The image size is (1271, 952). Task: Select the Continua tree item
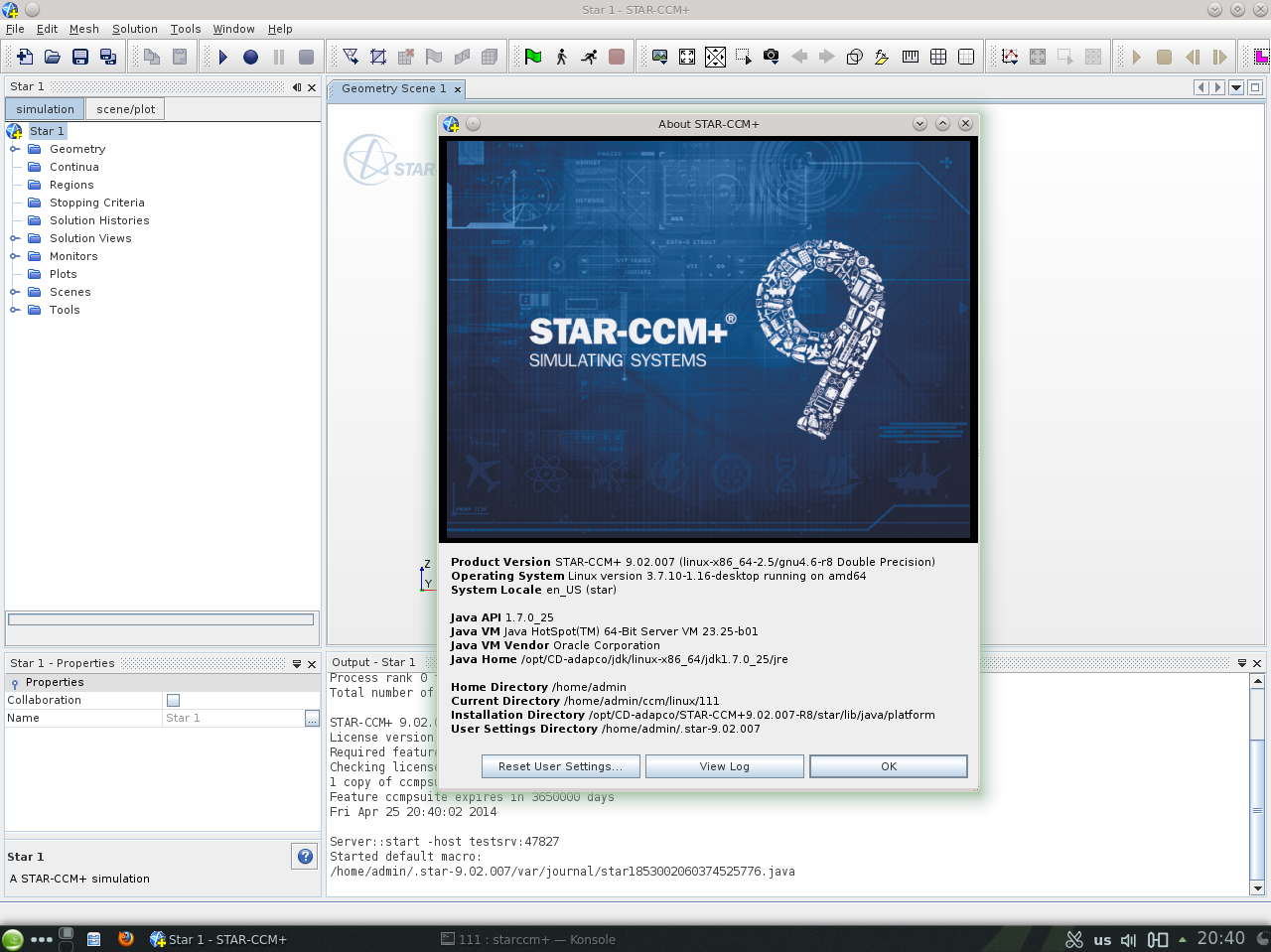[x=74, y=167]
